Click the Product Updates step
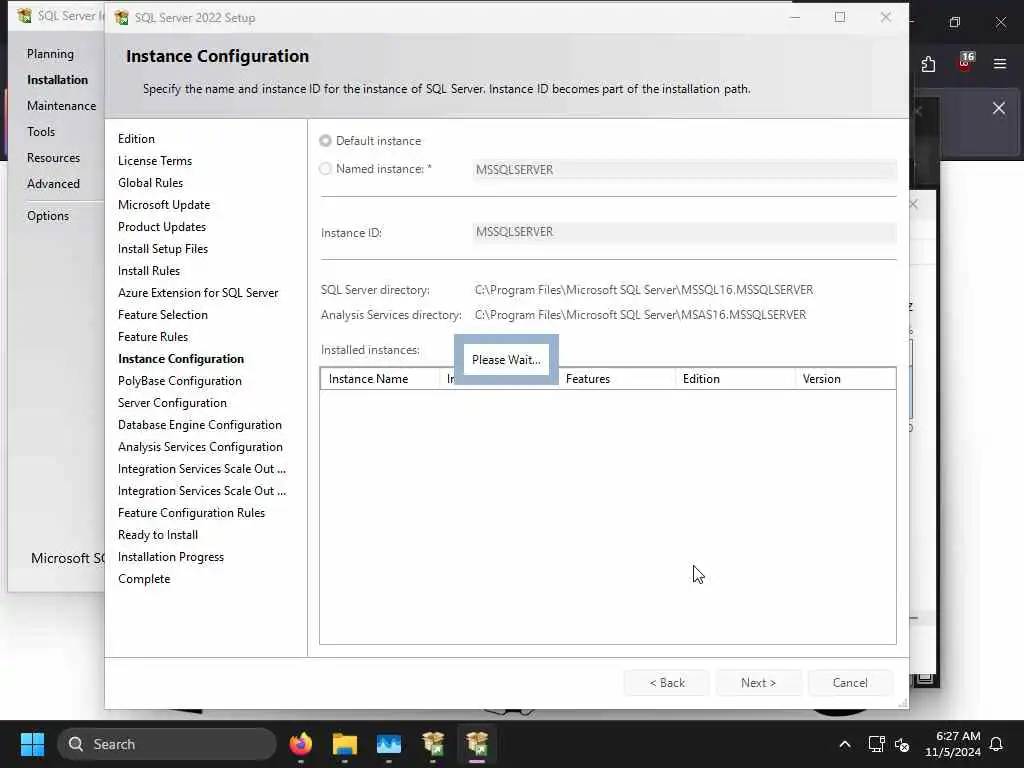 click(162, 227)
